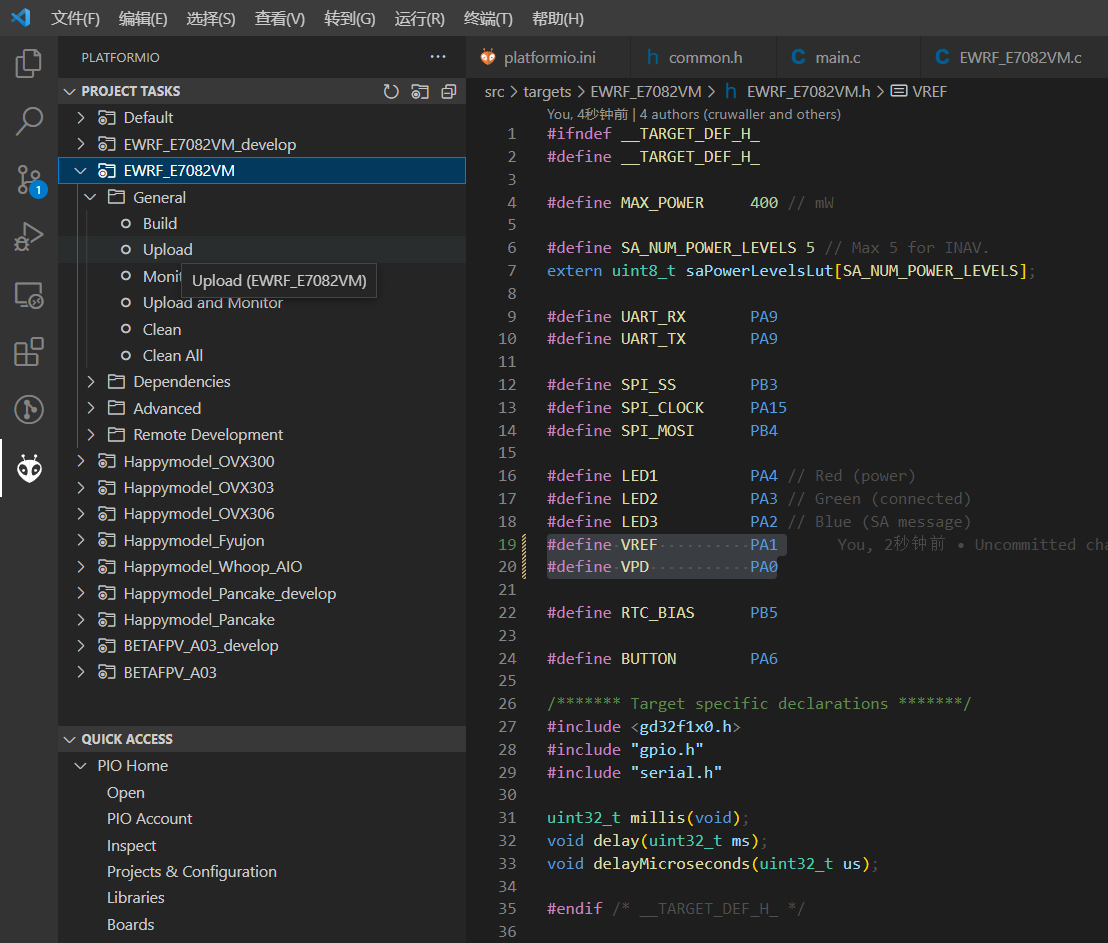Open the Remote Explorer icon
Image resolution: width=1108 pixels, height=943 pixels.
[x=29, y=295]
